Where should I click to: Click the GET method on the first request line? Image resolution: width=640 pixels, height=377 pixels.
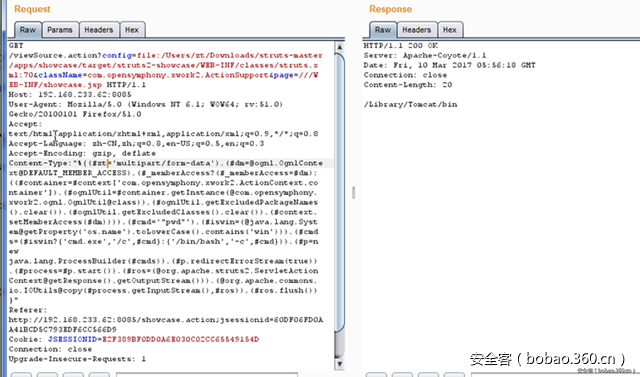pos(16,46)
